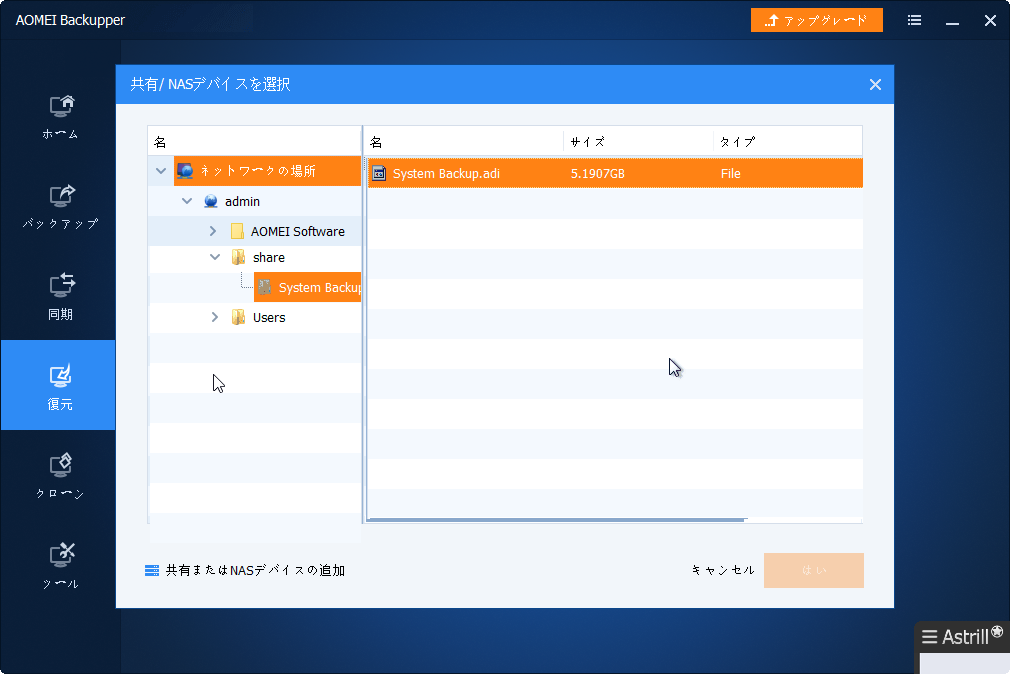Click the File type cell
Viewport: 1010px width, 674px height.
click(730, 173)
